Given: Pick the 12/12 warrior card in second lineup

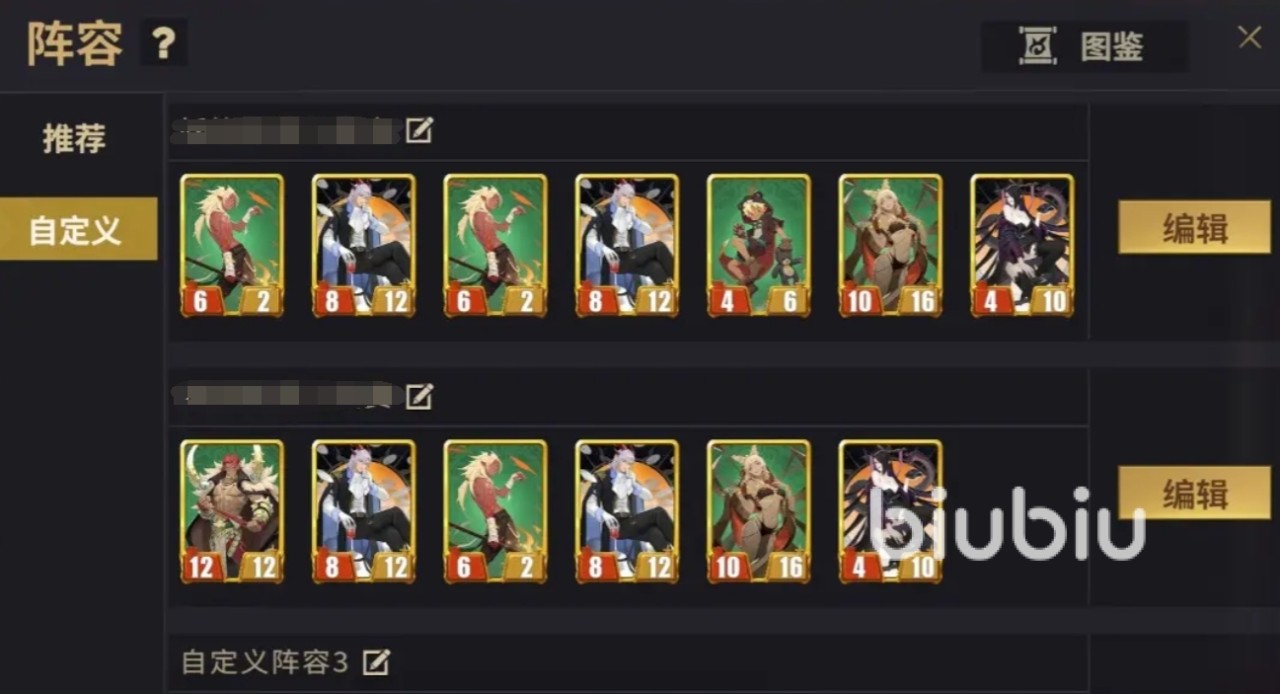Looking at the screenshot, I should click(x=232, y=511).
